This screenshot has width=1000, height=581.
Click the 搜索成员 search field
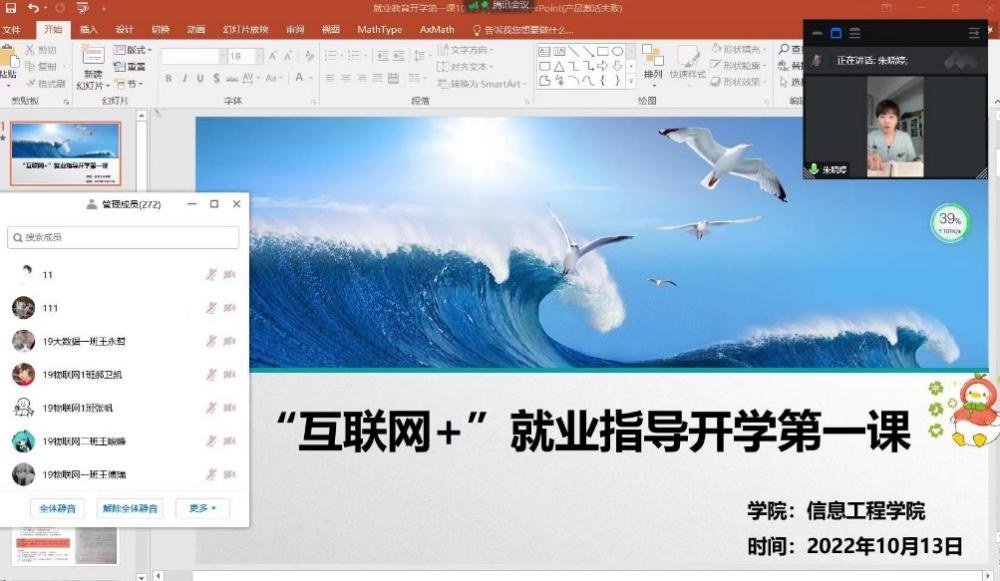point(124,237)
